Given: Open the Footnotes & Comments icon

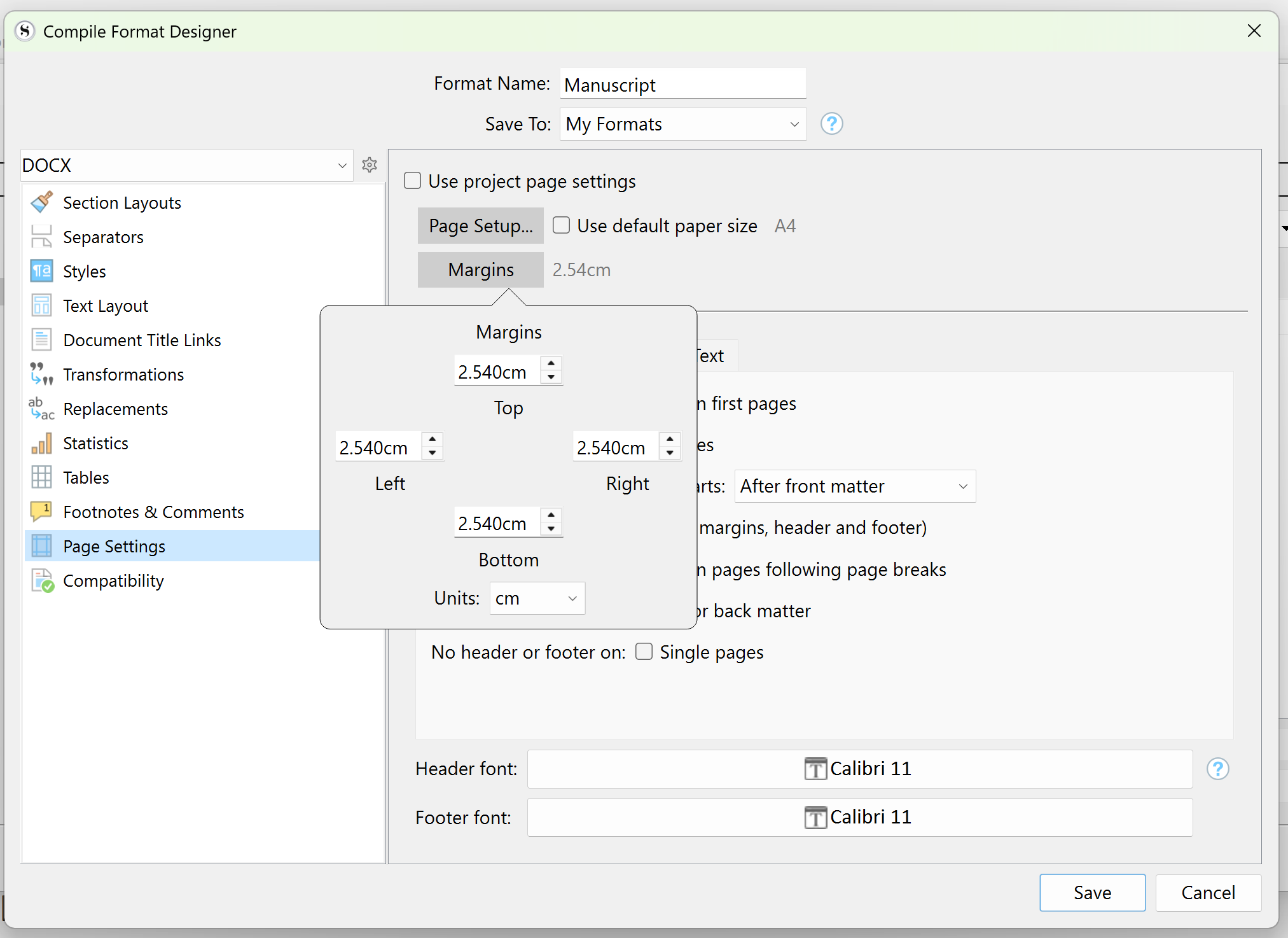Looking at the screenshot, I should 41,512.
